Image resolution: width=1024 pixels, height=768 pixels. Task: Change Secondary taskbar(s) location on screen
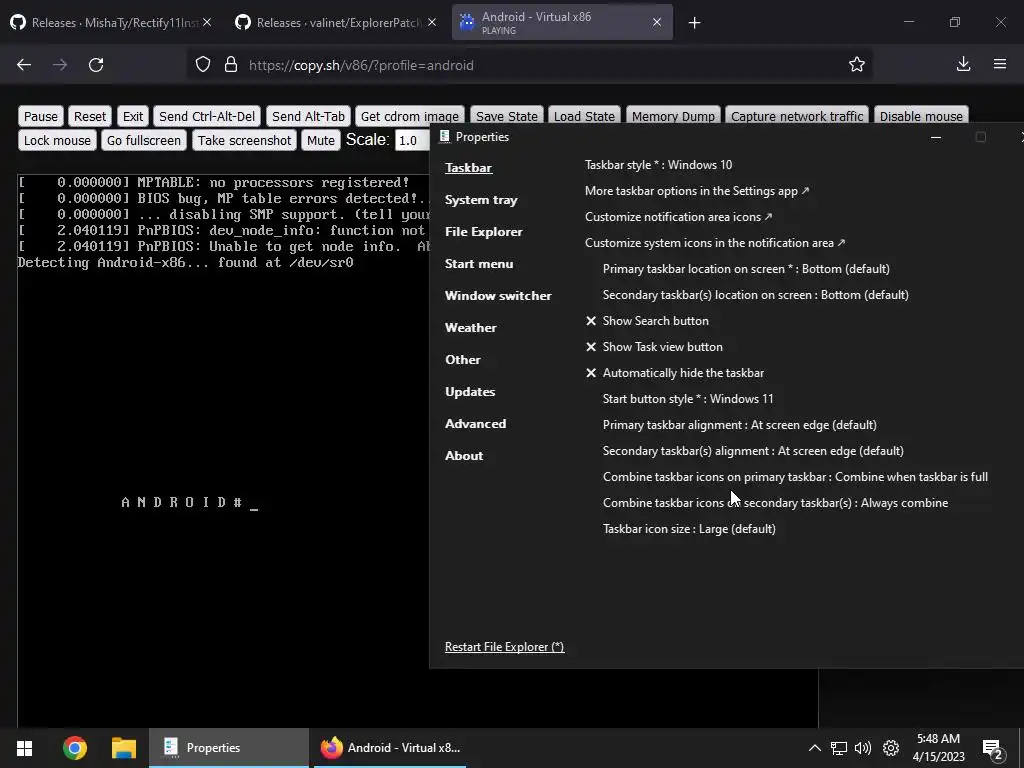point(756,295)
